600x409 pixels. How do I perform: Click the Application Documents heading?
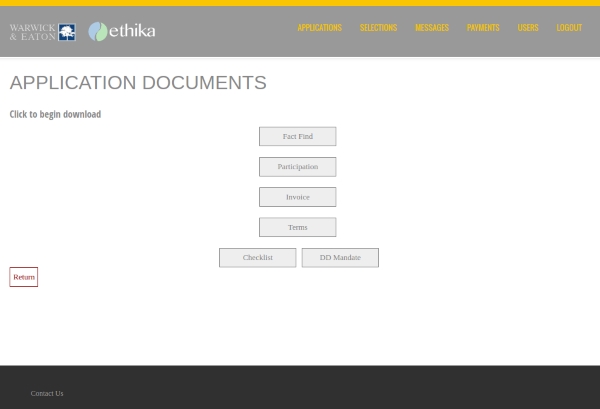tap(138, 83)
